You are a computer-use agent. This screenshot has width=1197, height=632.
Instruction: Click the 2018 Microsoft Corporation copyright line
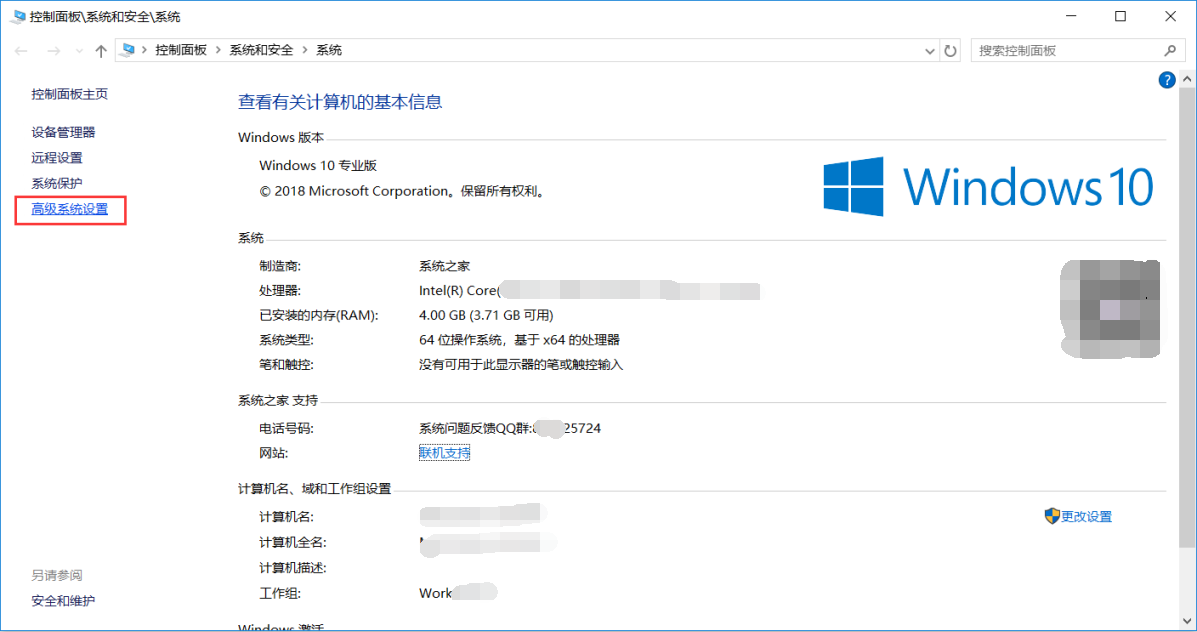click(403, 192)
